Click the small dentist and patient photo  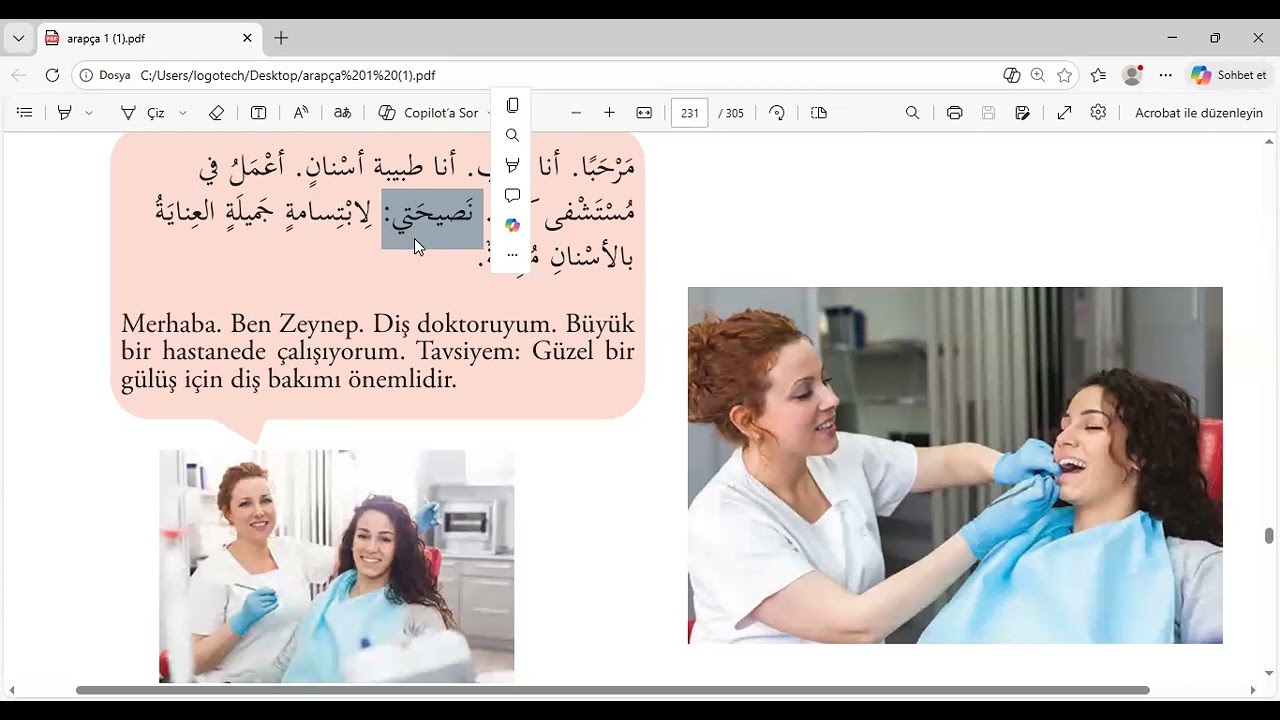pyautogui.click(x=336, y=566)
